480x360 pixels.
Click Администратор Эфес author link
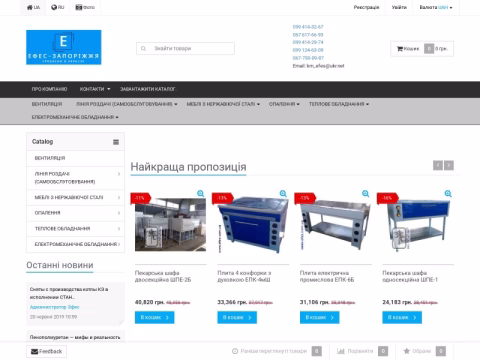(55, 307)
